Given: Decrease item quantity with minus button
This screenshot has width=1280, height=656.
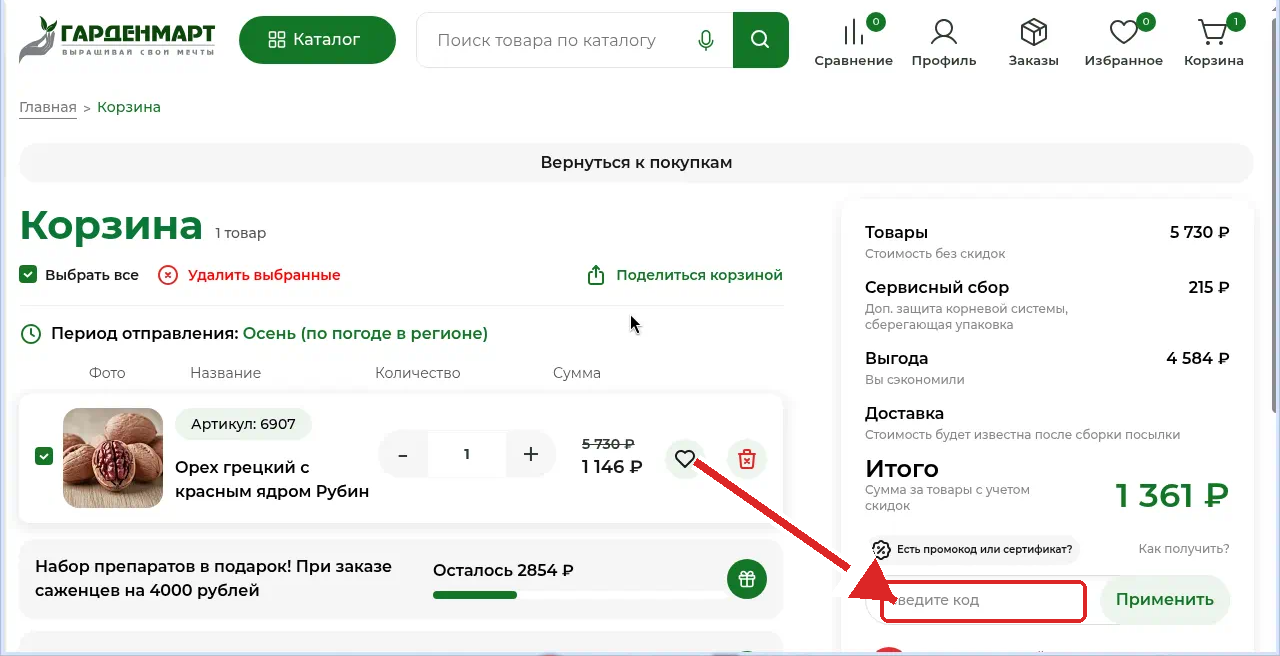Looking at the screenshot, I should point(403,455).
